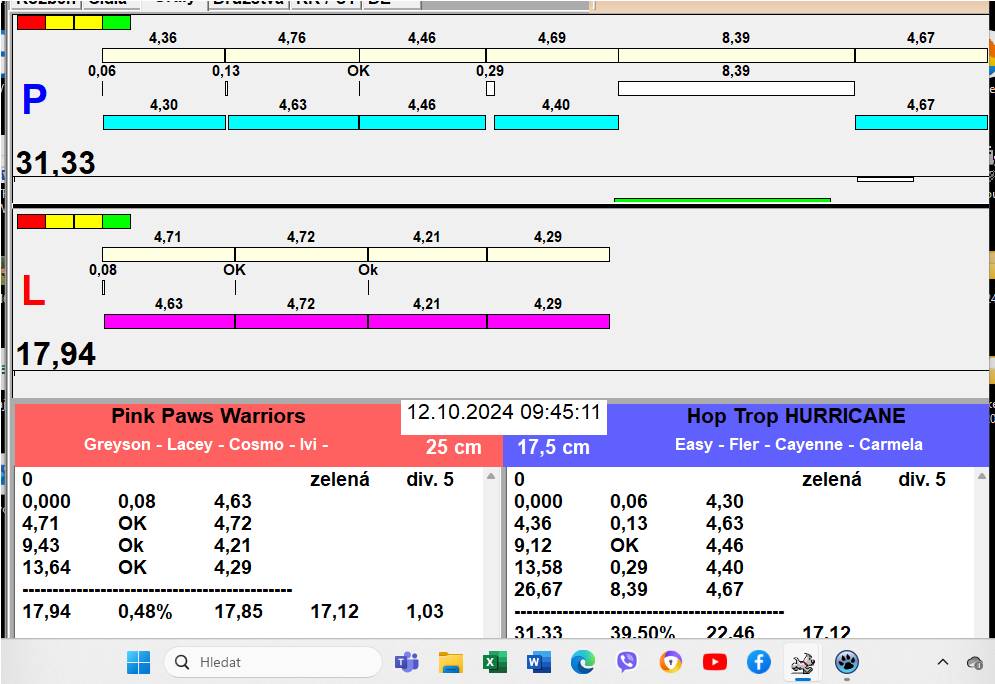995x684 pixels.
Task: Open the Viber app icon
Action: tap(627, 662)
